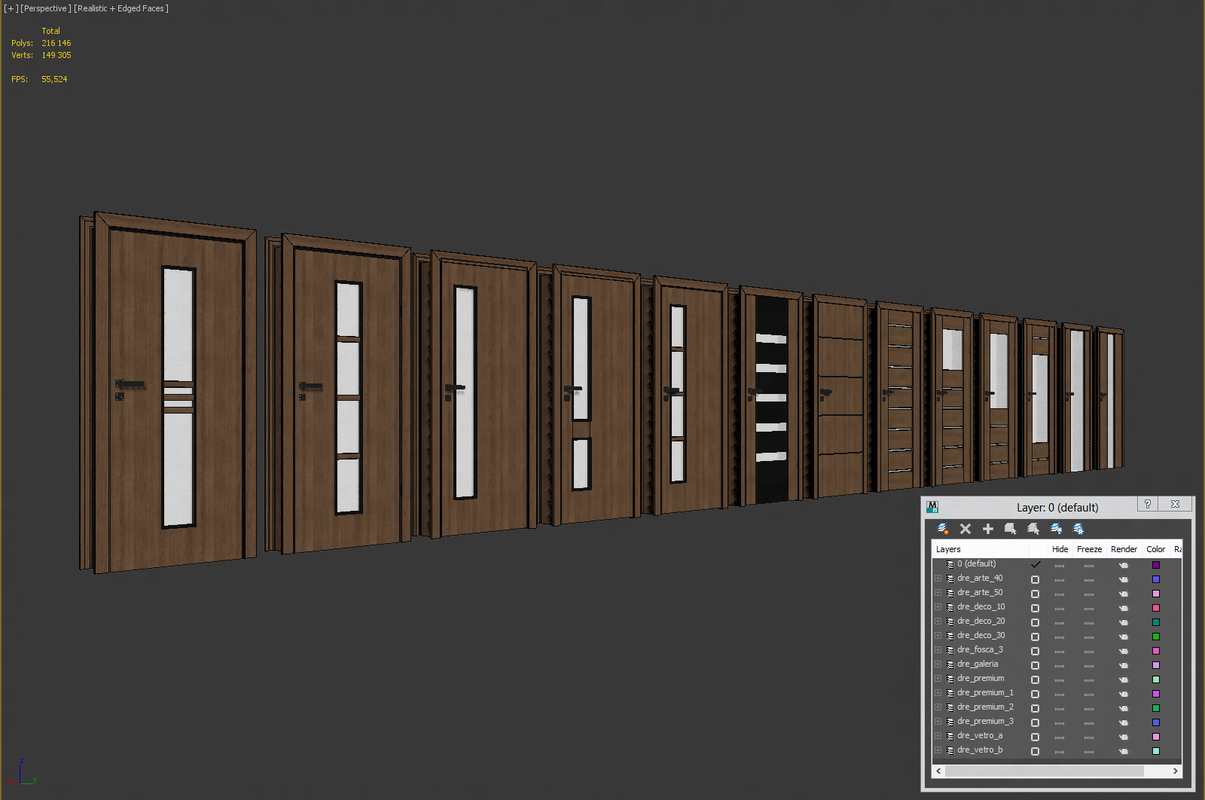
Task: Click the Create New Layer icon
Action: 942,529
